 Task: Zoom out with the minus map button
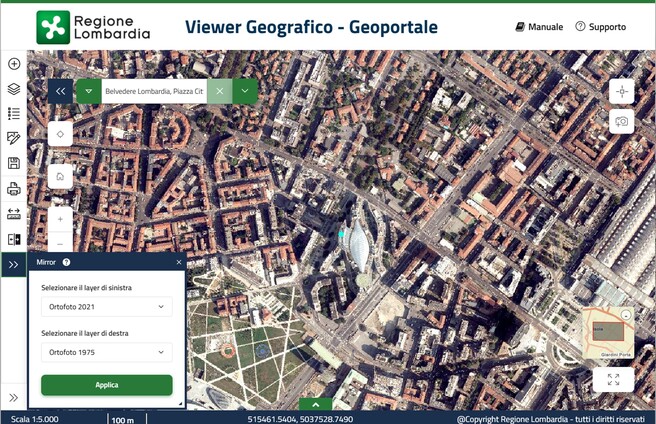tap(60, 242)
